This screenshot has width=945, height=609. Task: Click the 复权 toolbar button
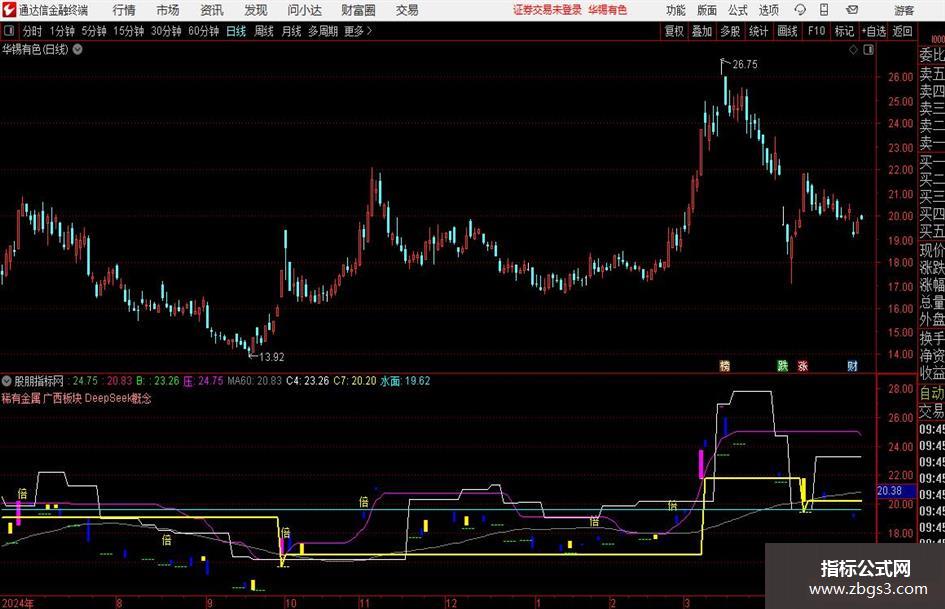(x=674, y=31)
